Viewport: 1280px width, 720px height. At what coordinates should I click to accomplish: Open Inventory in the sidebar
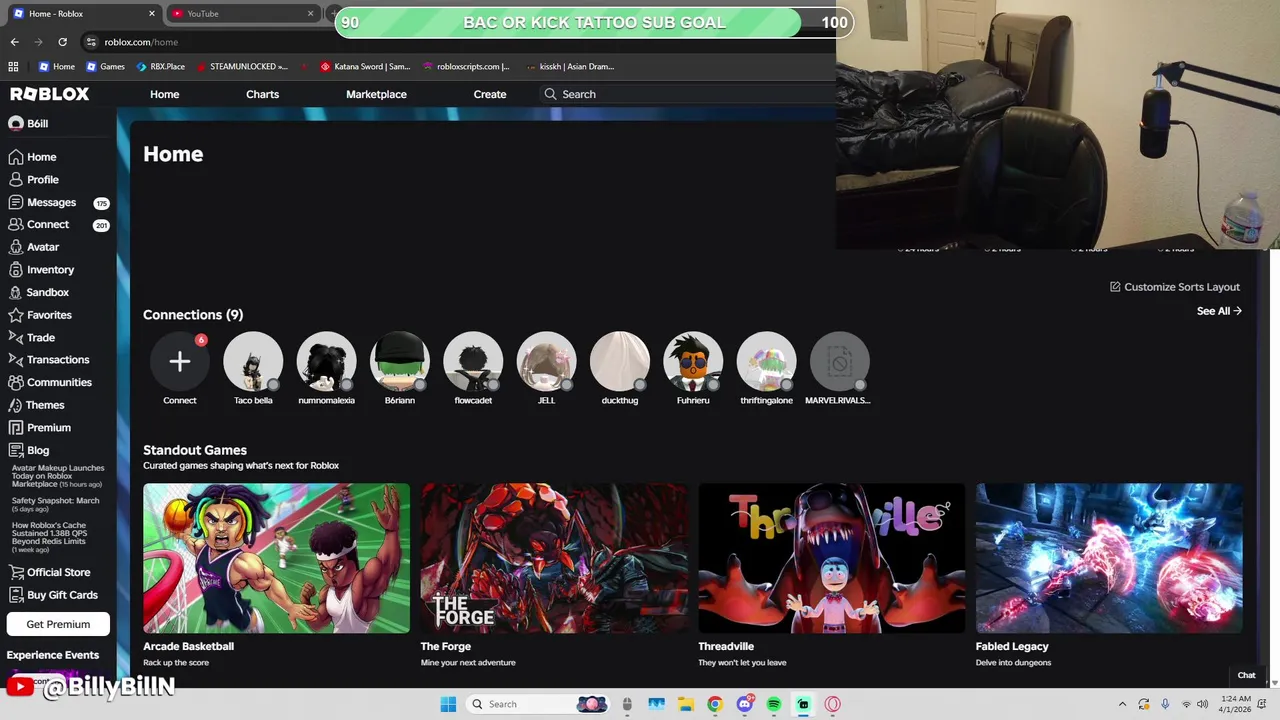[x=41, y=270]
